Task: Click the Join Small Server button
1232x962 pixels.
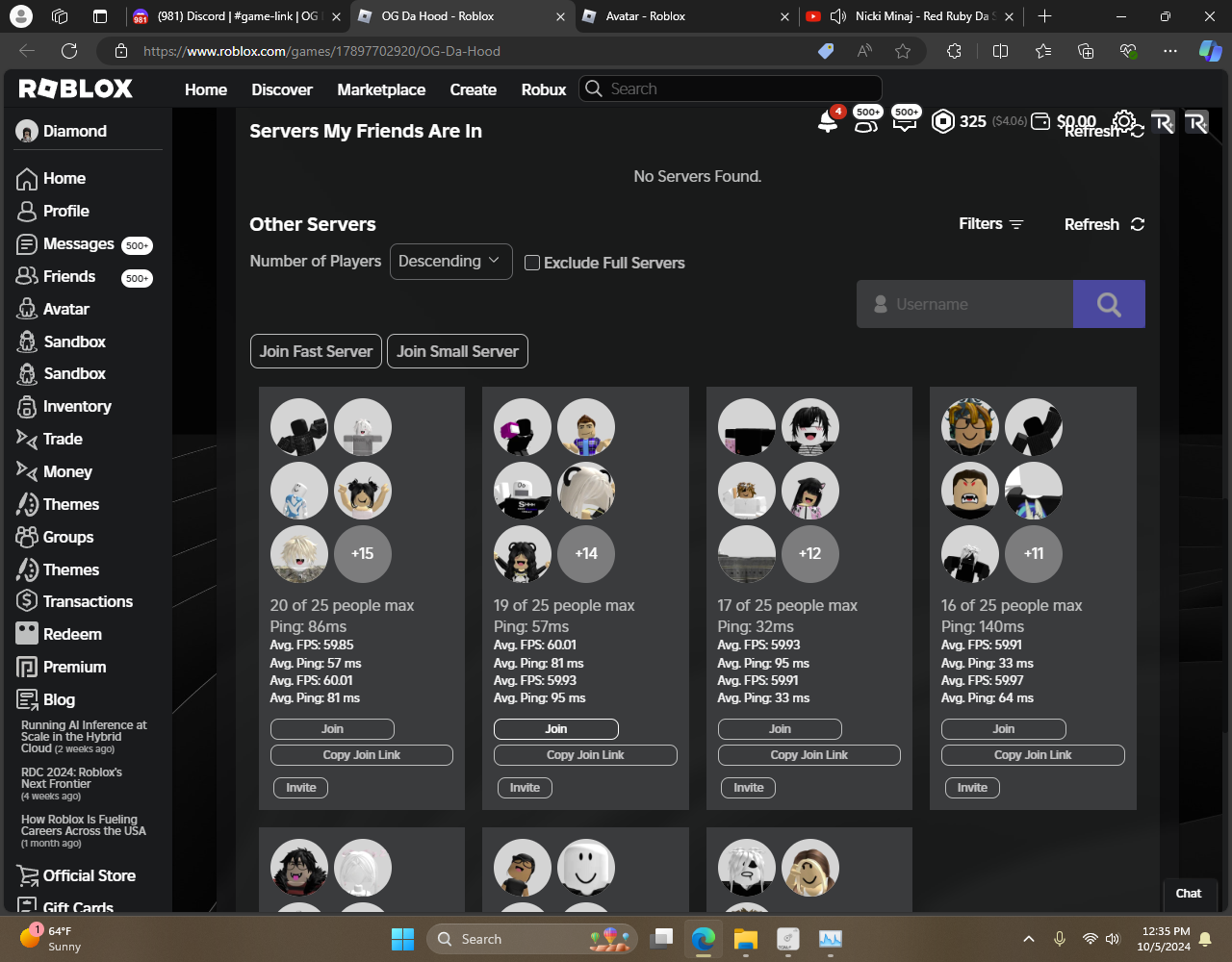Action: [457, 351]
